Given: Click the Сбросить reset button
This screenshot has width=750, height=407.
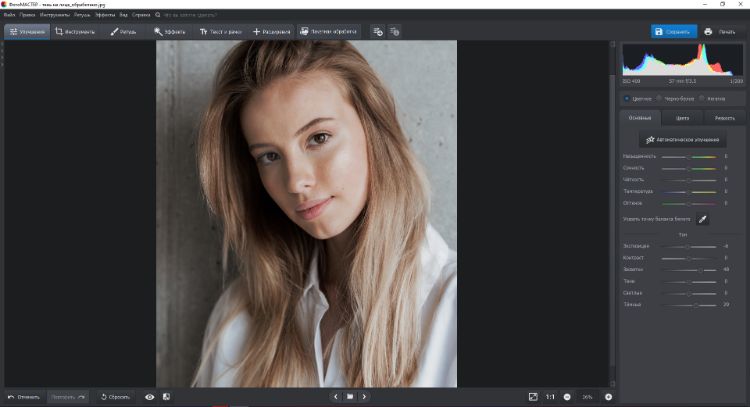Looking at the screenshot, I should [x=115, y=397].
